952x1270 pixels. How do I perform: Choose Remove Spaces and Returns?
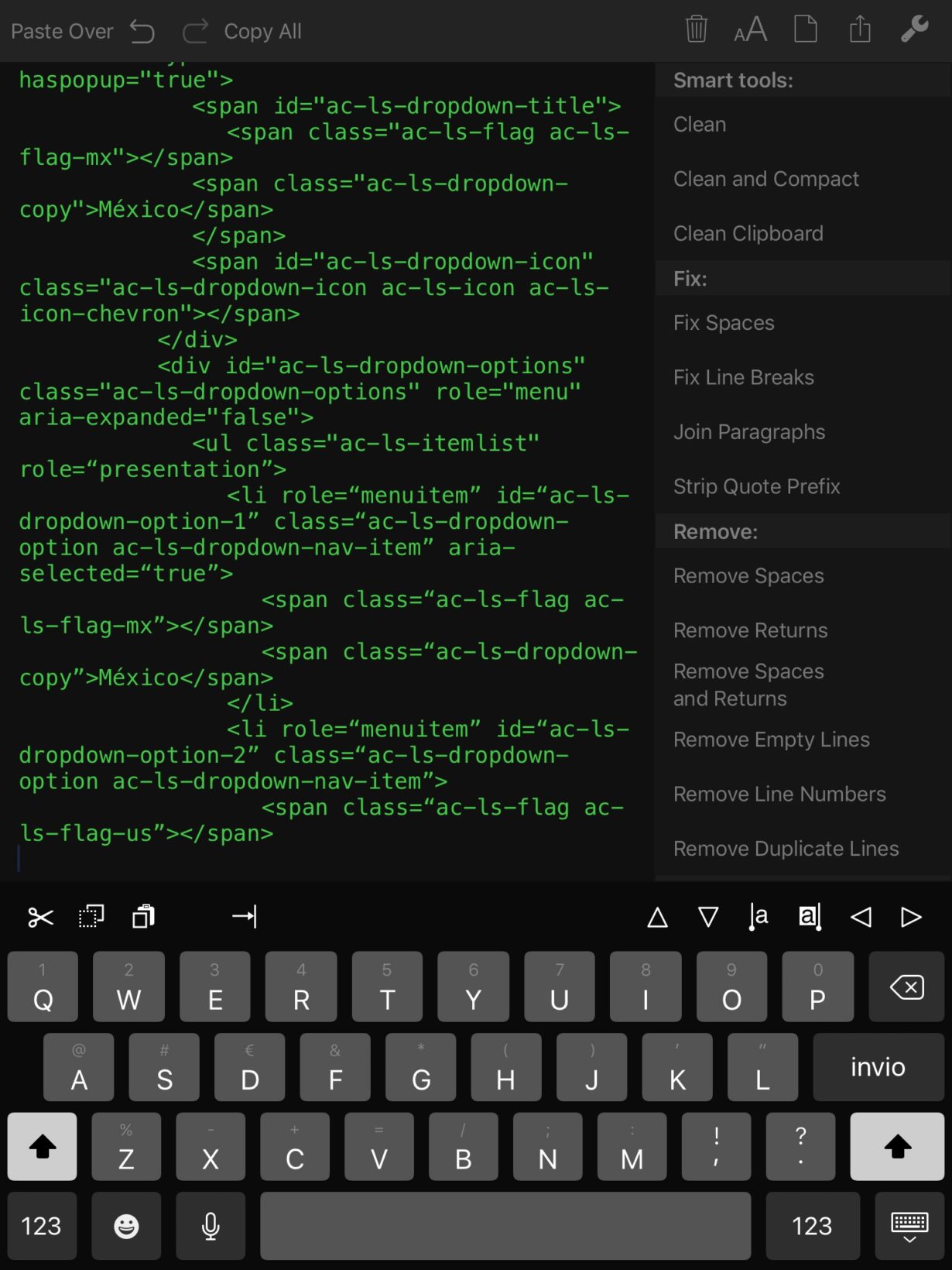(x=803, y=685)
